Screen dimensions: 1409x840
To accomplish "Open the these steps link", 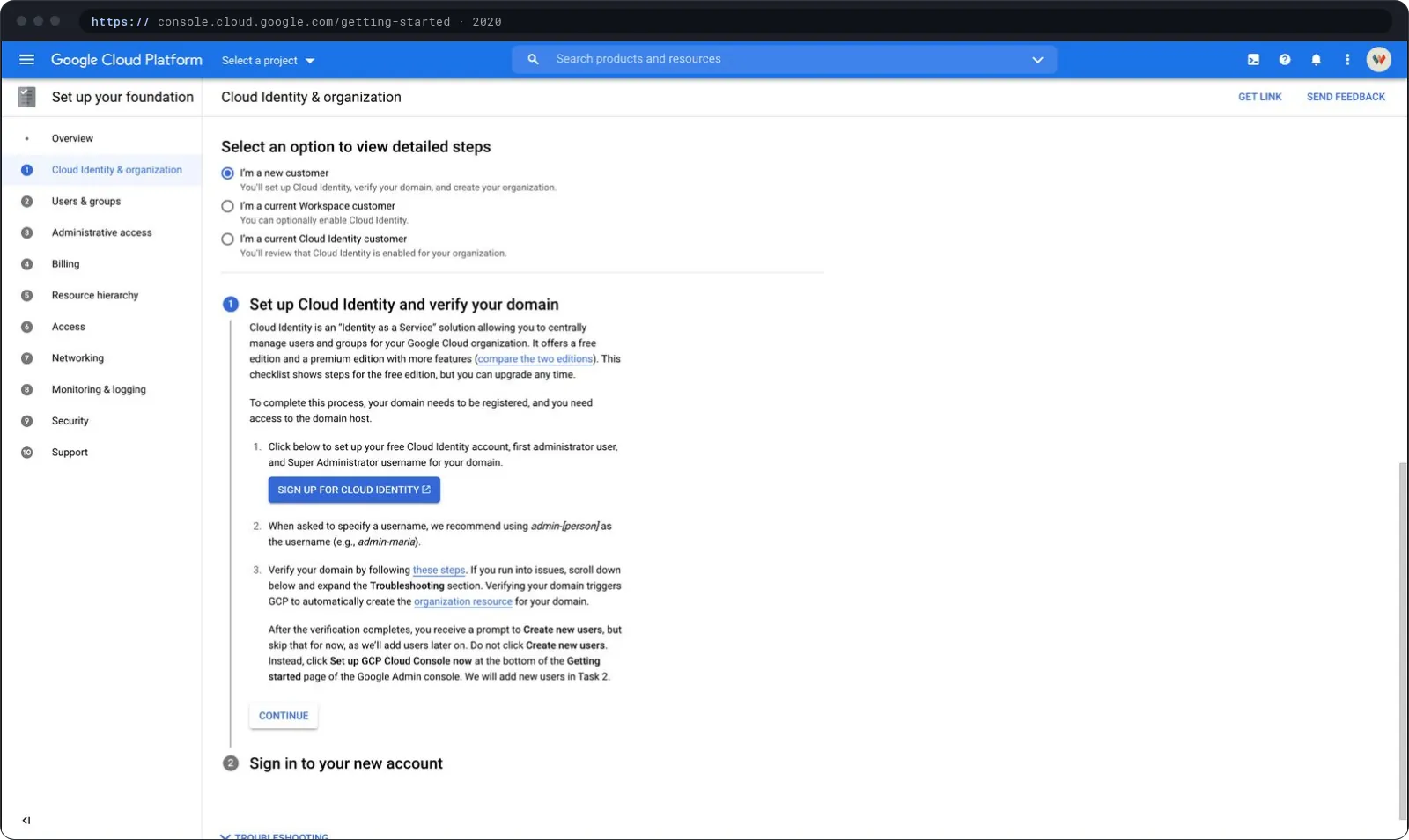I will point(439,571).
